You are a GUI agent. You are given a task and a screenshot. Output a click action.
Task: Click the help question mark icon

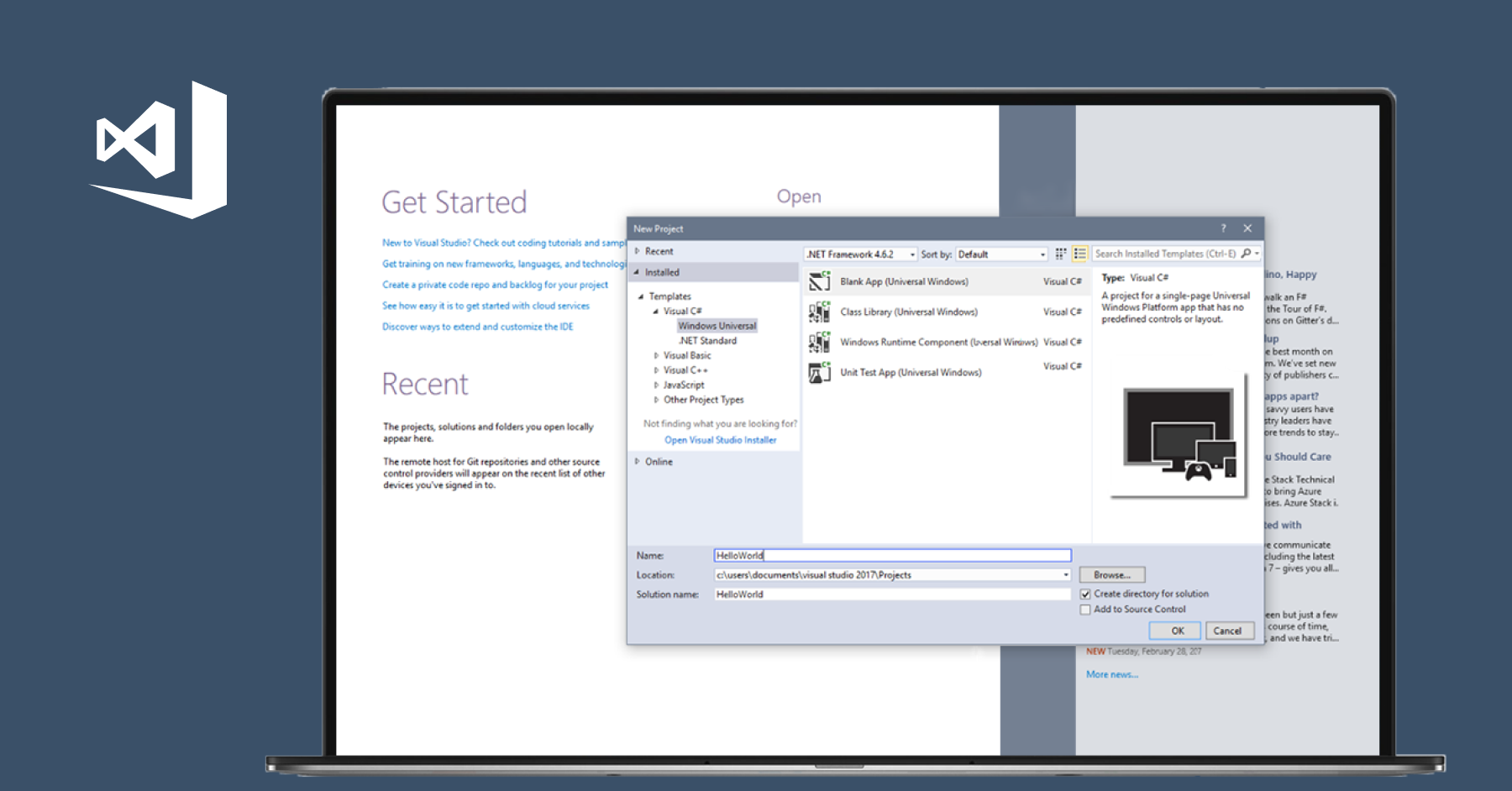click(1223, 228)
